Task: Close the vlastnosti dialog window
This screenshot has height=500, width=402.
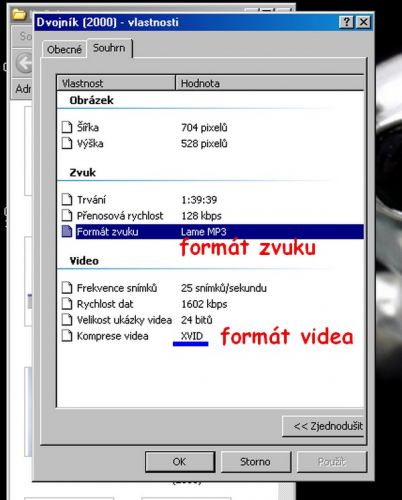Action: 363,22
